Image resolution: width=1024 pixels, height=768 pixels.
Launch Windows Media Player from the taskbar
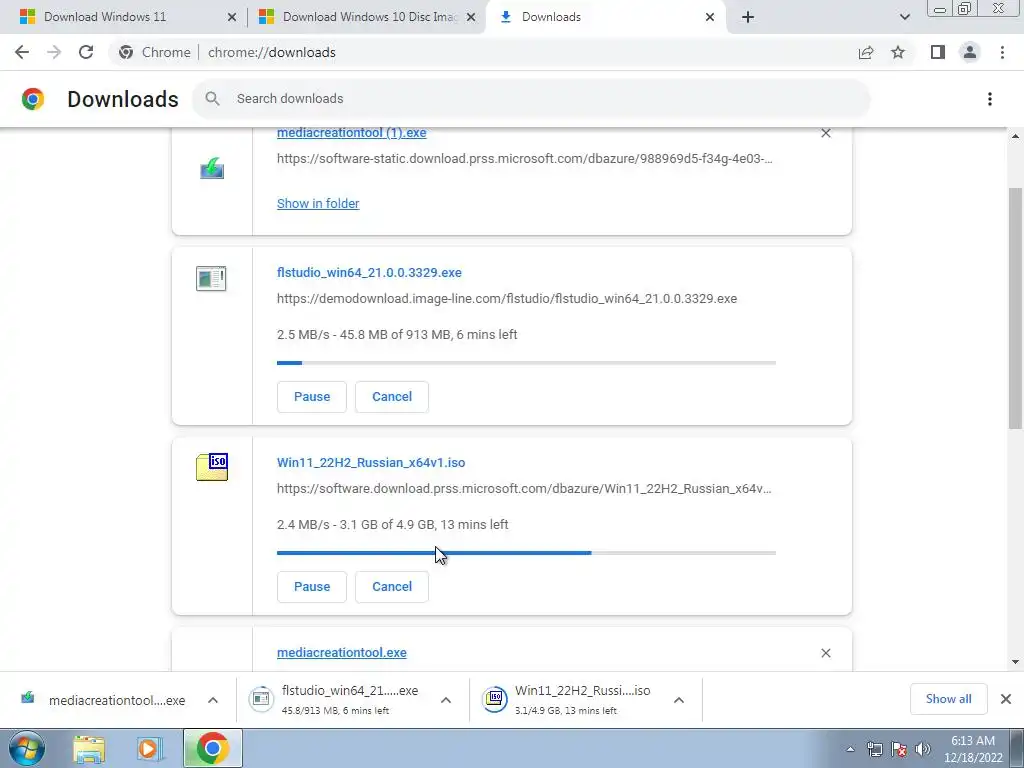[149, 748]
